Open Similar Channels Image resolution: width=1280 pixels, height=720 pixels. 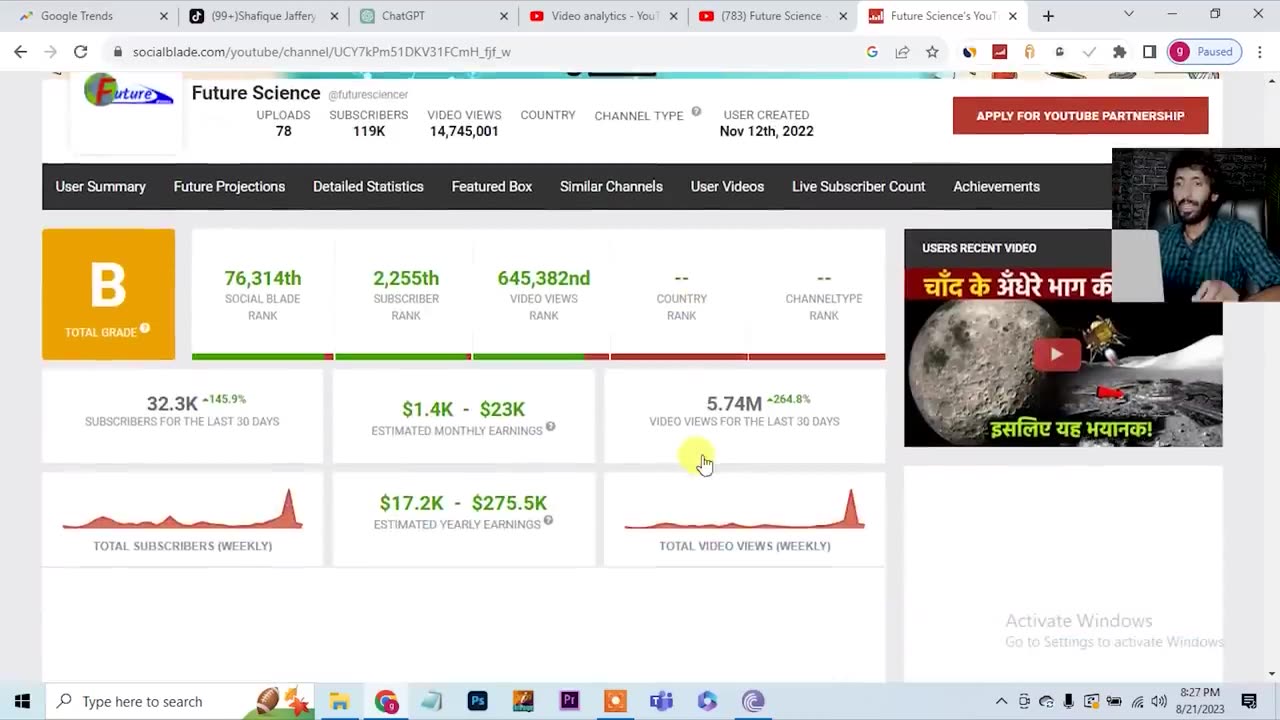pos(611,187)
